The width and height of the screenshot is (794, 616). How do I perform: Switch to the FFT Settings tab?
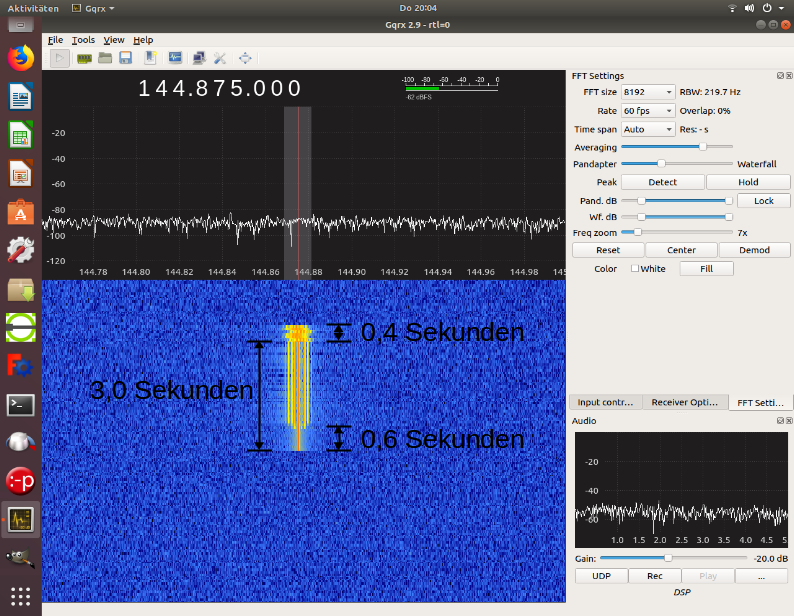(x=760, y=403)
